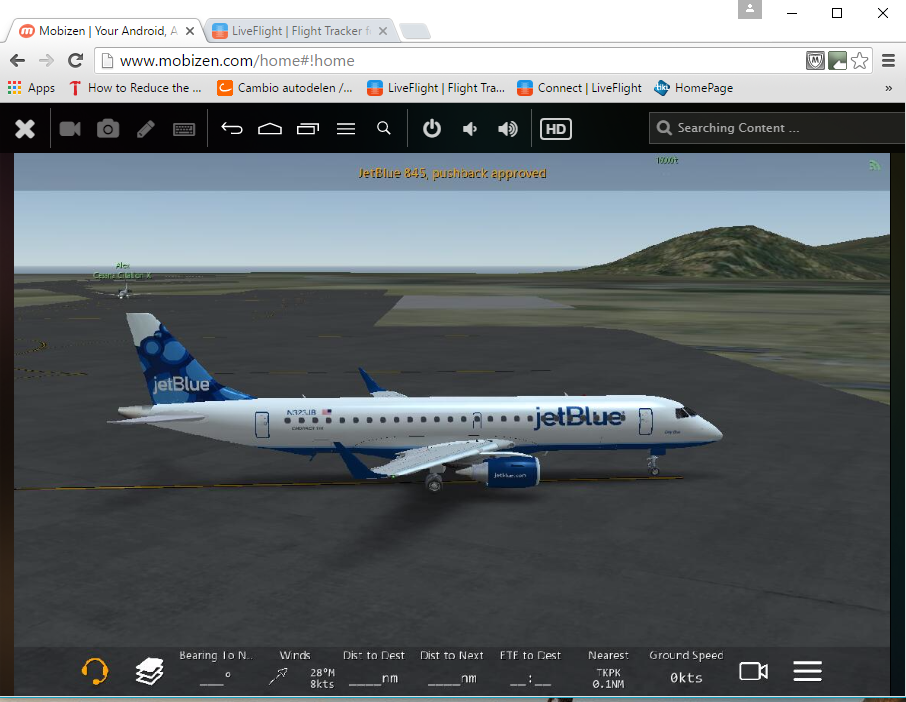Screen dimensions: 906x702
Task: Tap the Android home icon
Action: tap(270, 128)
